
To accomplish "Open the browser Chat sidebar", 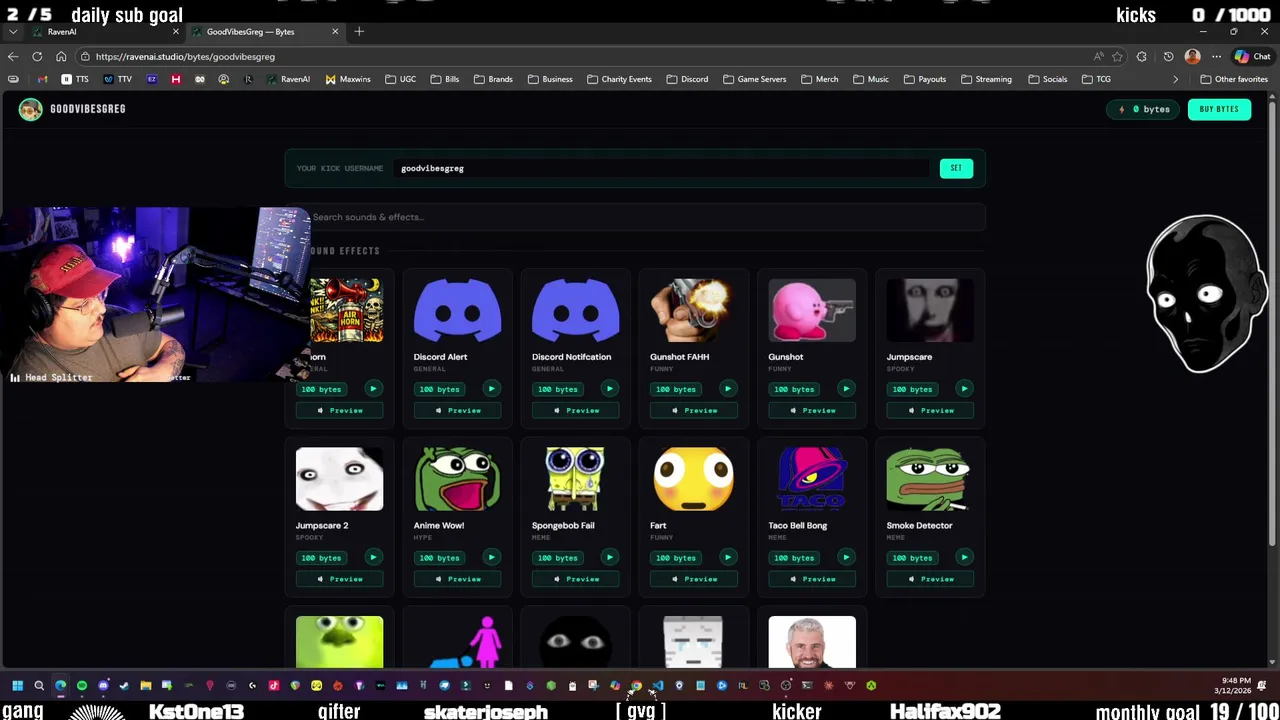I will coord(1252,57).
